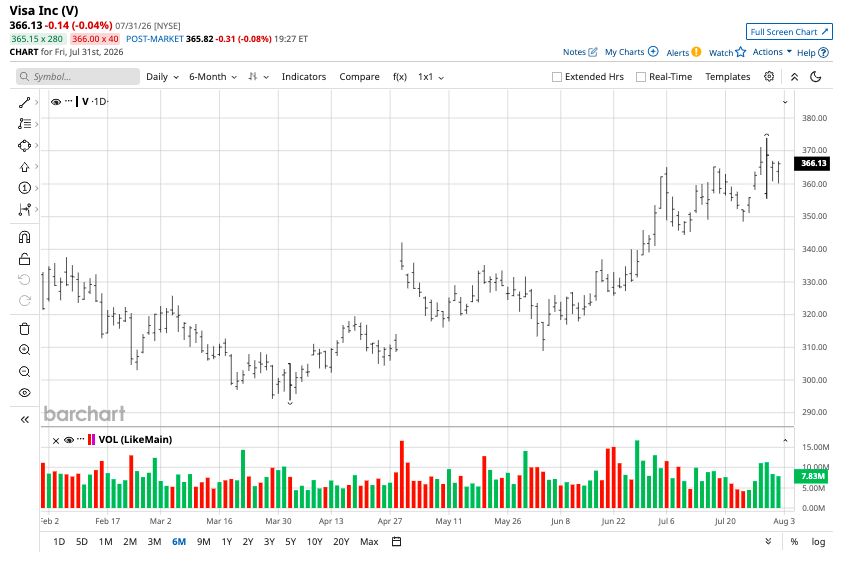The image size is (850, 587).
Task: Enable the Real-Time checkbox
Action: 641,77
